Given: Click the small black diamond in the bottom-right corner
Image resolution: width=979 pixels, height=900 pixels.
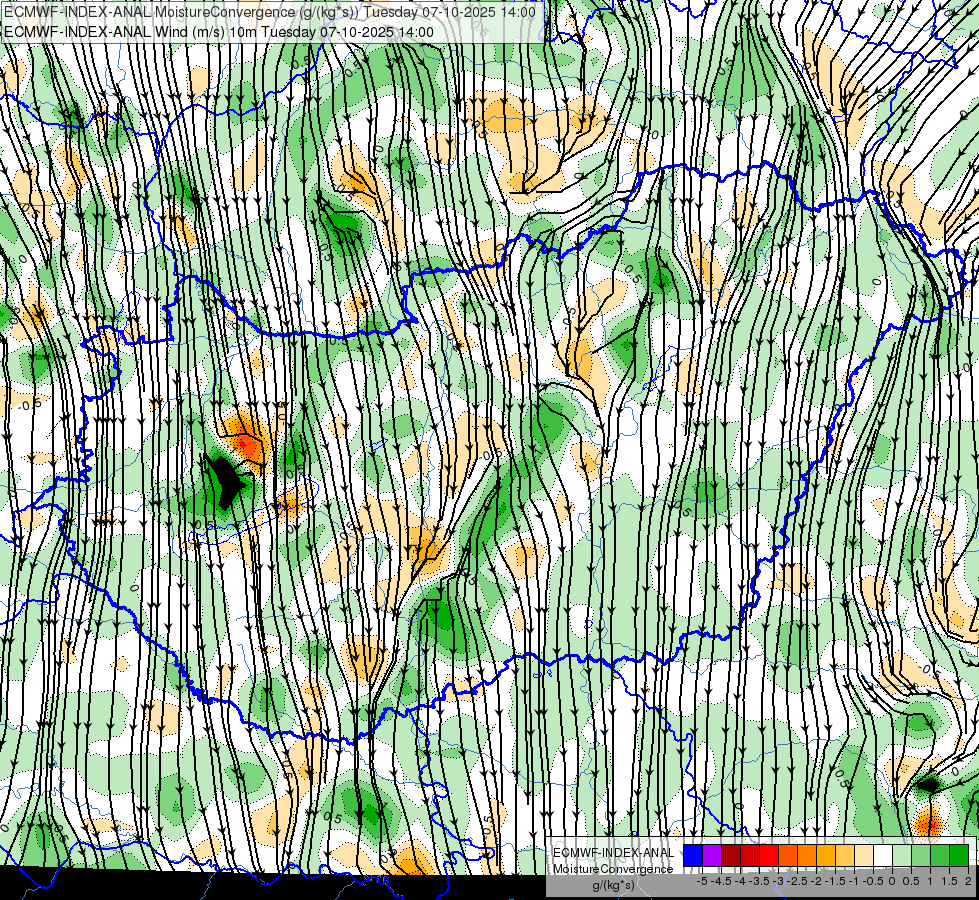Looking at the screenshot, I should (x=929, y=784).
